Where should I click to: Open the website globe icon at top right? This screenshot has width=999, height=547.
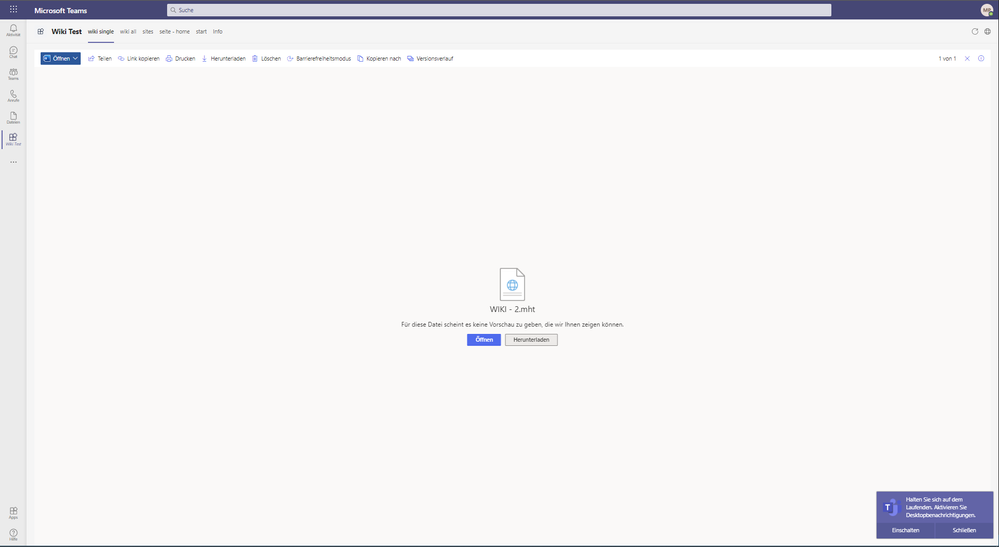point(988,31)
